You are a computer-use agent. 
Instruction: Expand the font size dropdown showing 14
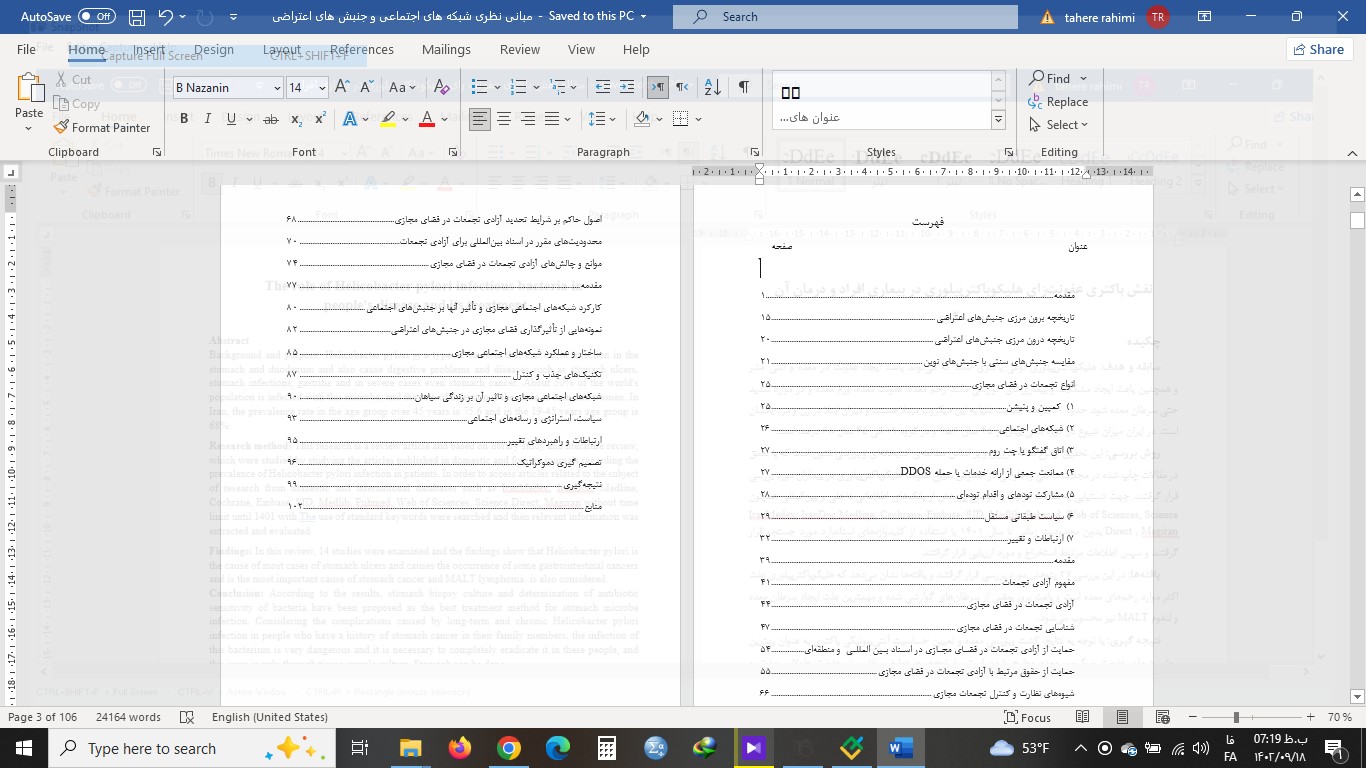tap(321, 88)
